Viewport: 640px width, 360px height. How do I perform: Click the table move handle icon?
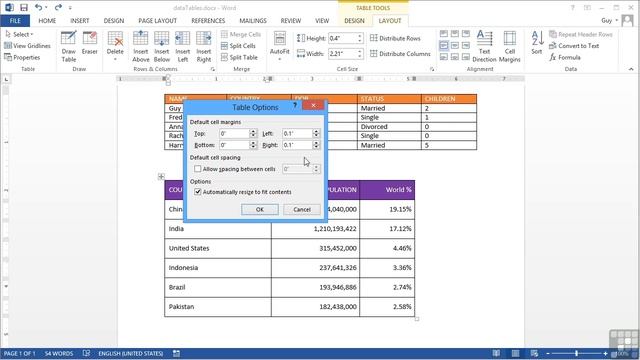point(161,176)
